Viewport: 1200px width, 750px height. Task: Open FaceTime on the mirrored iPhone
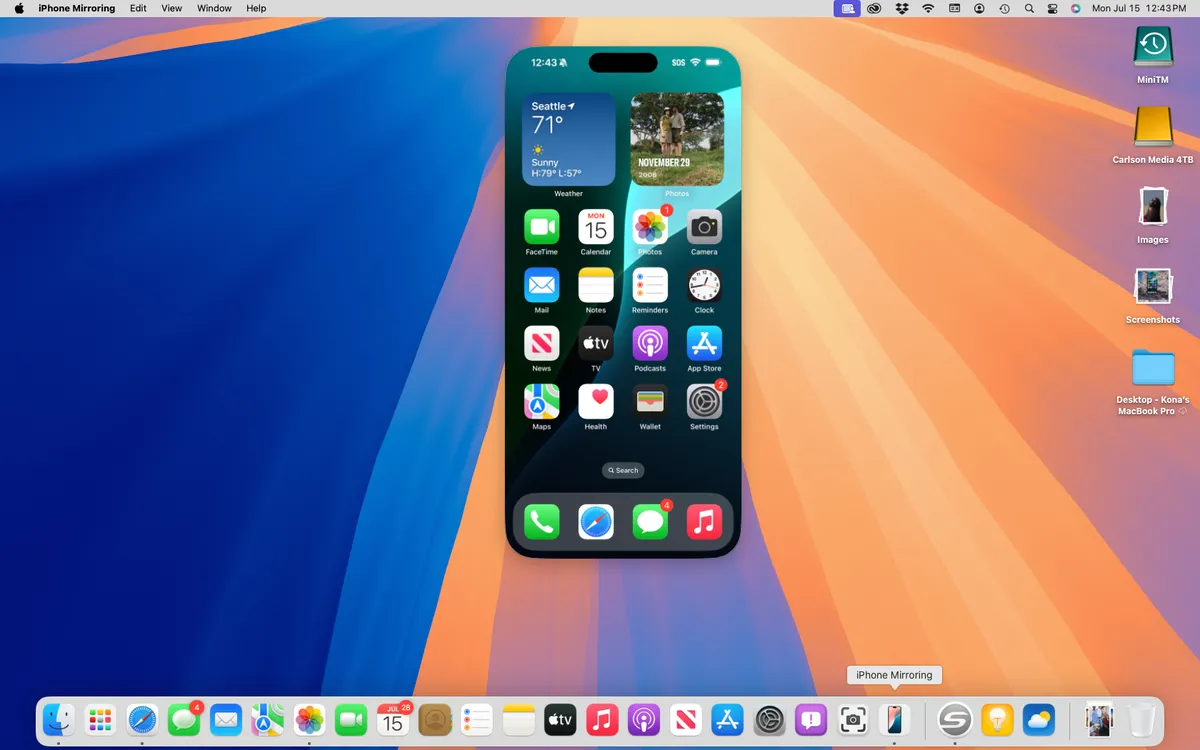[542, 227]
